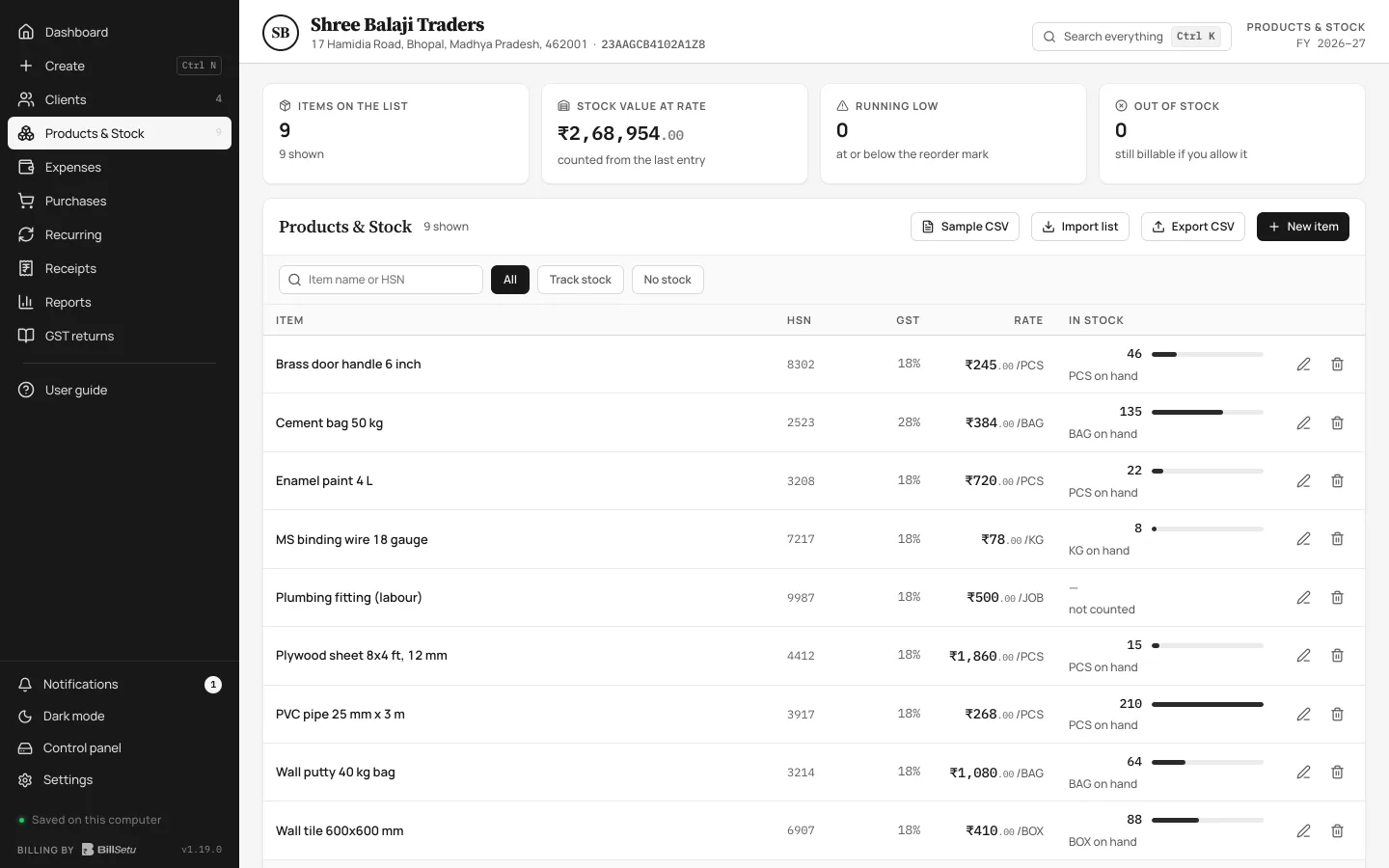Edit the Enamel paint 4 L item
Viewport: 1389px width, 868px height.
click(1303, 481)
